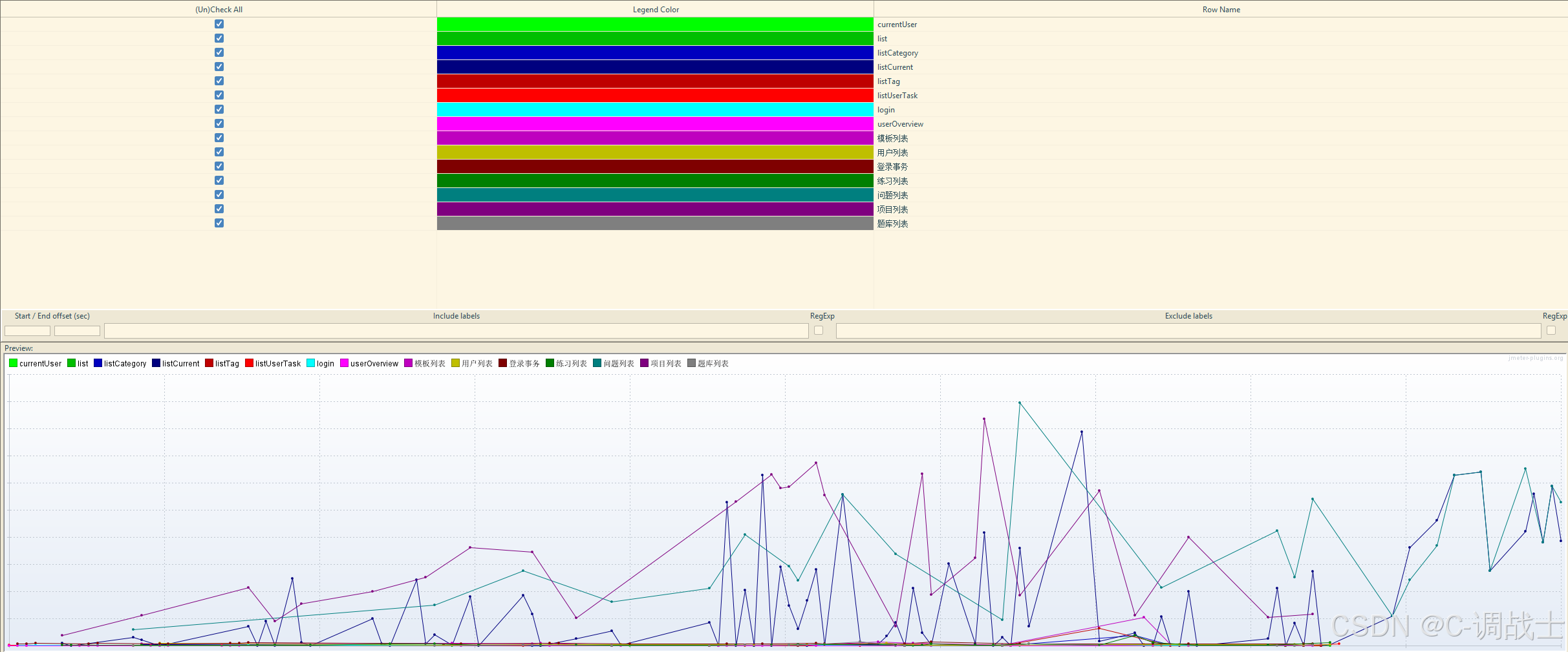This screenshot has width=1568, height=652.
Task: Click the (Un)Check All column header
Action: tap(219, 9)
